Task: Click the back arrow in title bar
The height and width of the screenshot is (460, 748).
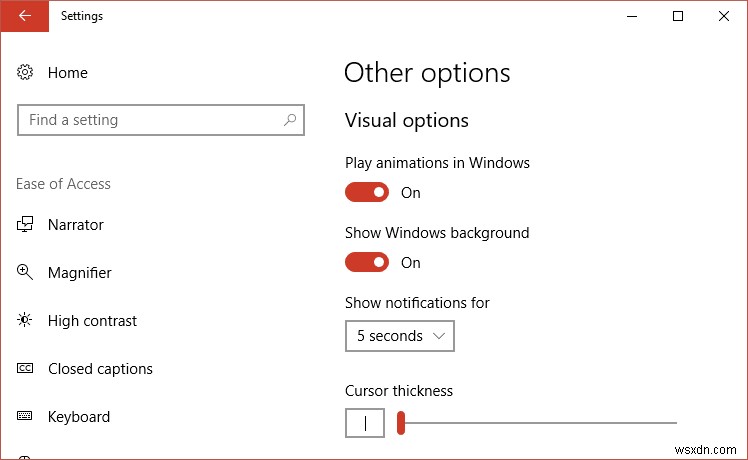Action: pos(24,16)
